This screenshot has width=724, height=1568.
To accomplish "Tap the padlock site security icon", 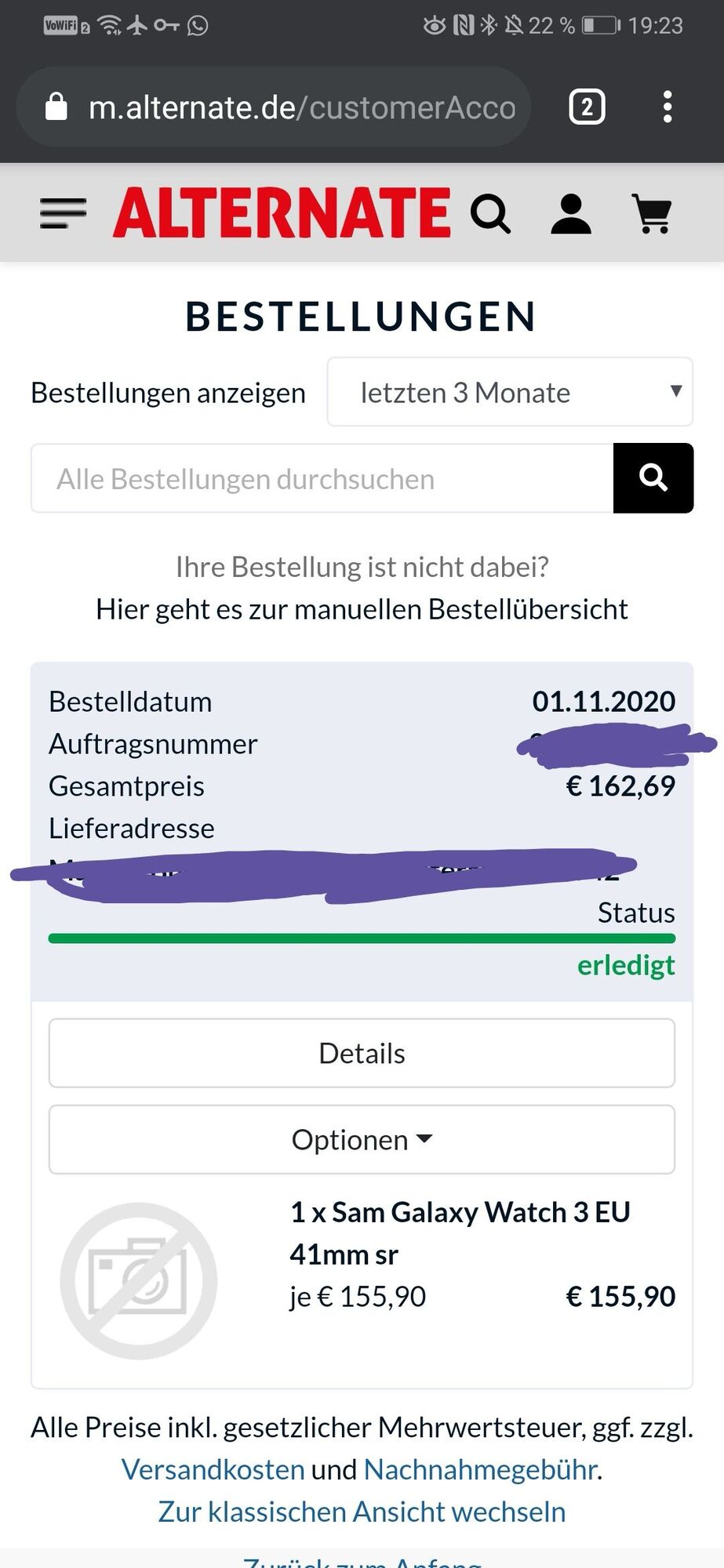I will click(x=56, y=107).
